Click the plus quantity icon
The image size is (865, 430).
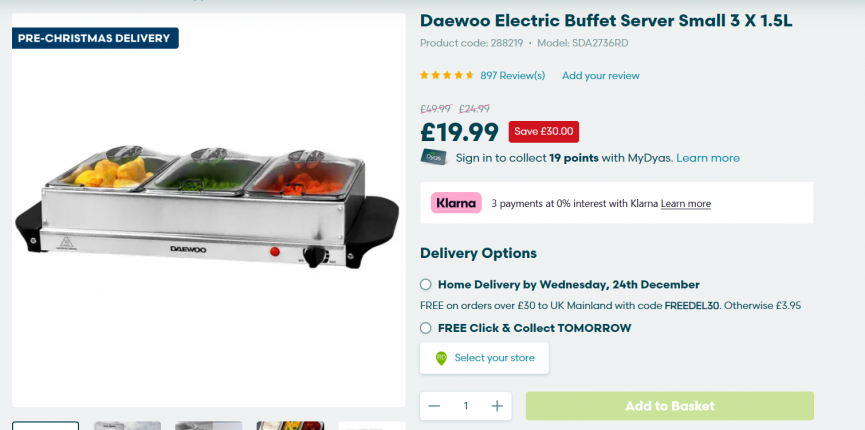(497, 406)
